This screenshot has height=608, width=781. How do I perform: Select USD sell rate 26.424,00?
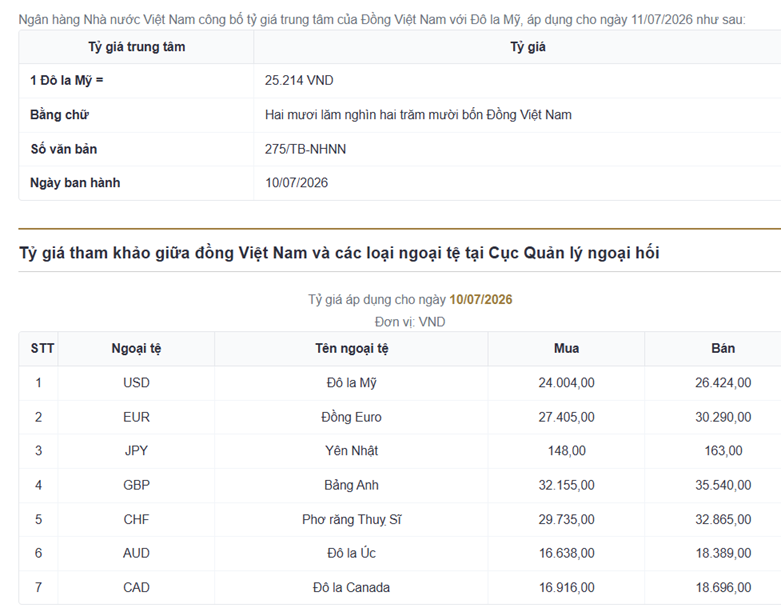(723, 383)
